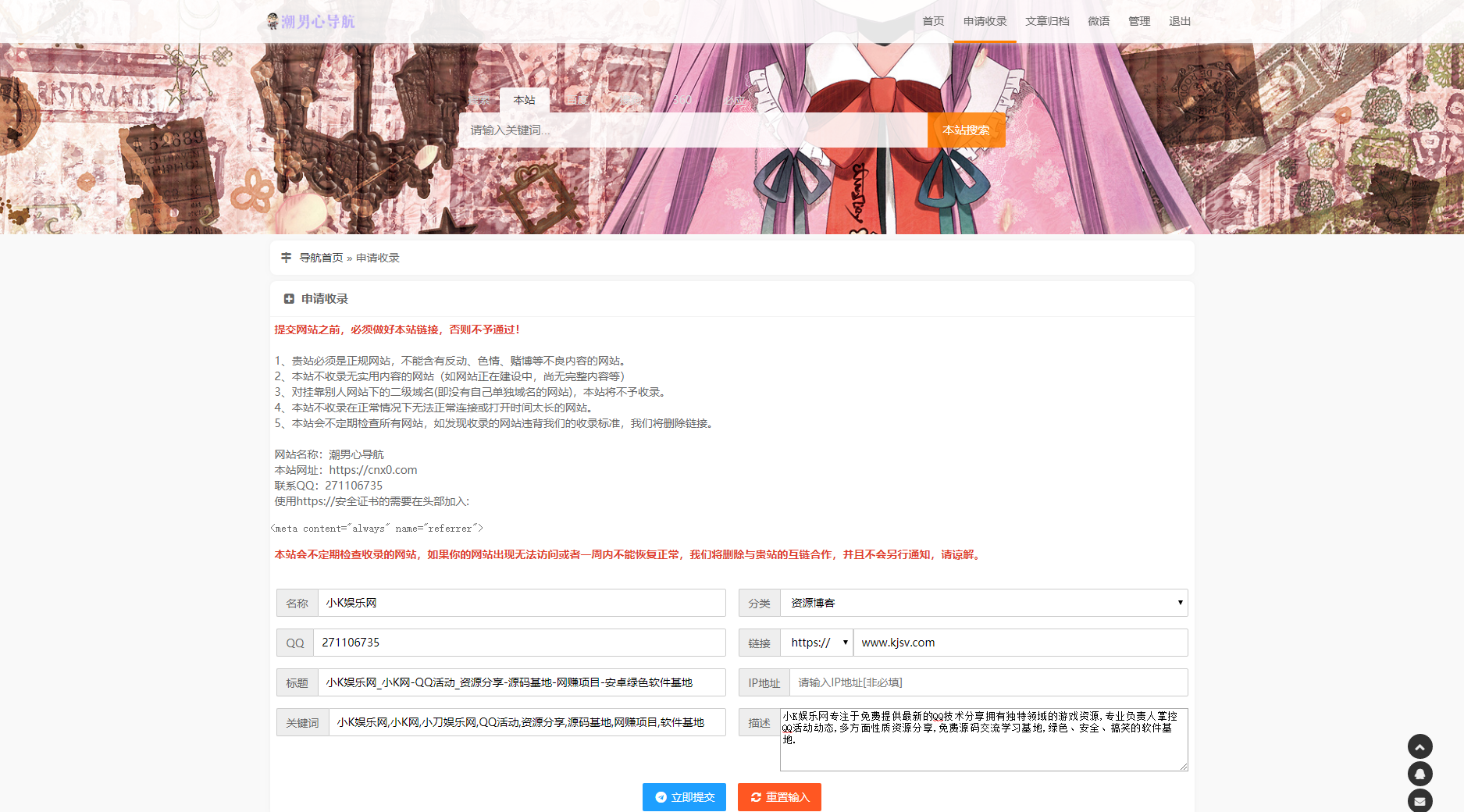Select the 360 search tab
The width and height of the screenshot is (1464, 812).
683,100
